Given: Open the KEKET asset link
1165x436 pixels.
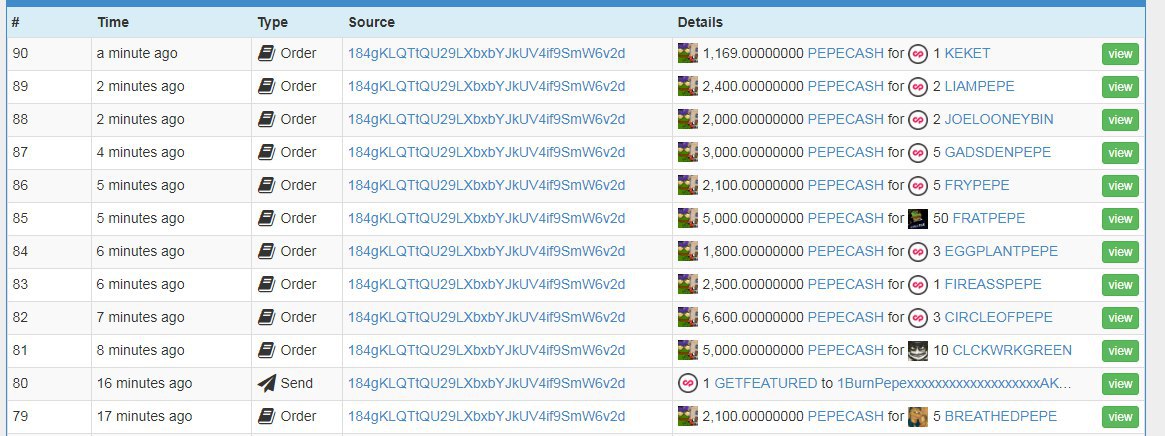Looking at the screenshot, I should click(x=967, y=53).
